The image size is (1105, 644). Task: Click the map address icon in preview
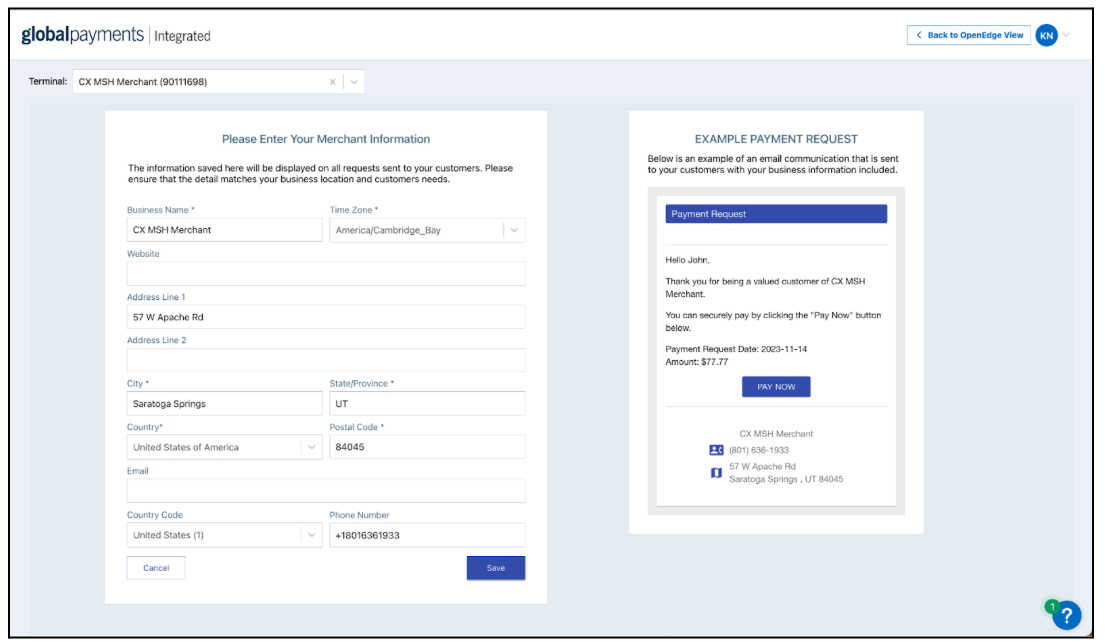pyautogui.click(x=715, y=472)
